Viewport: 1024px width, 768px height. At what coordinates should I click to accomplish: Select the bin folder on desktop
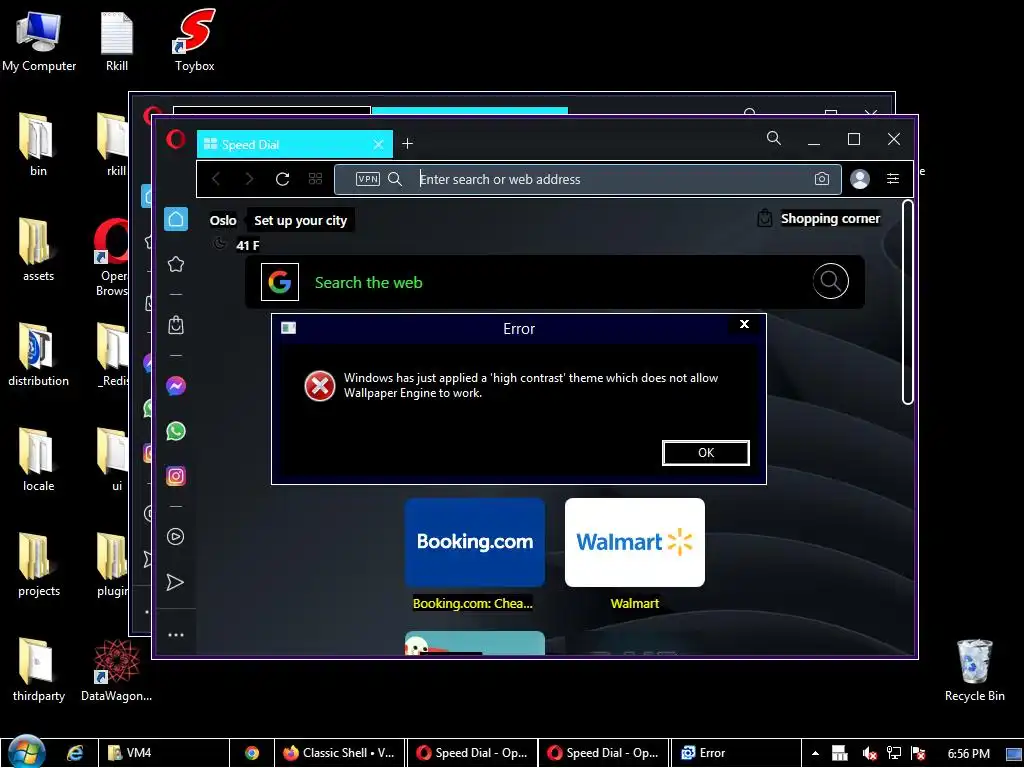point(39,145)
